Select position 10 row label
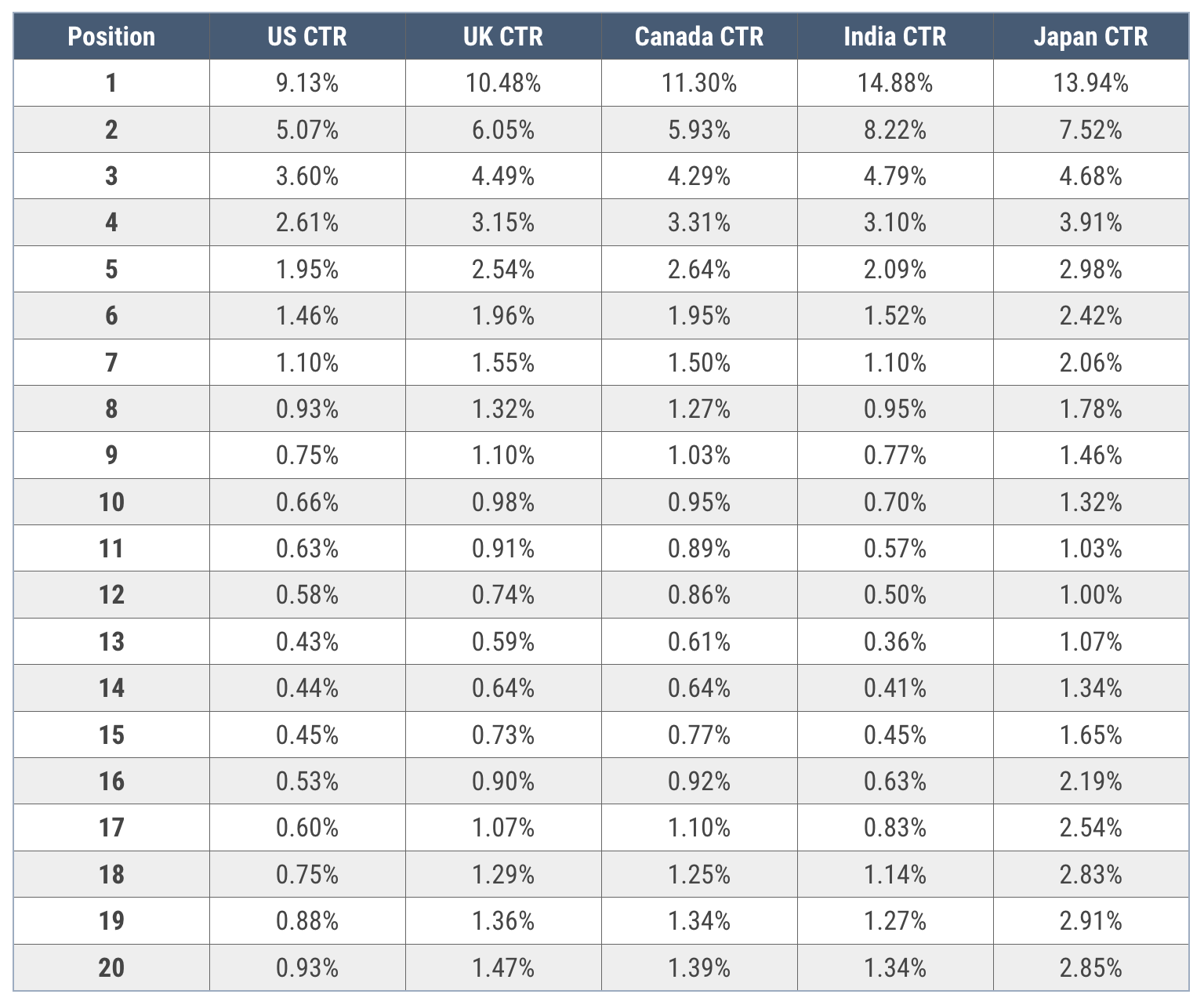The width and height of the screenshot is (1204, 1005). click(x=111, y=502)
